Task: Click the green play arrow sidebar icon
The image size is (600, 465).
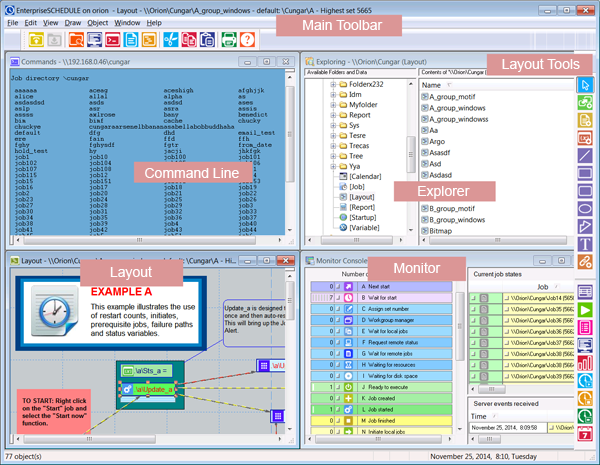Action: tap(585, 310)
